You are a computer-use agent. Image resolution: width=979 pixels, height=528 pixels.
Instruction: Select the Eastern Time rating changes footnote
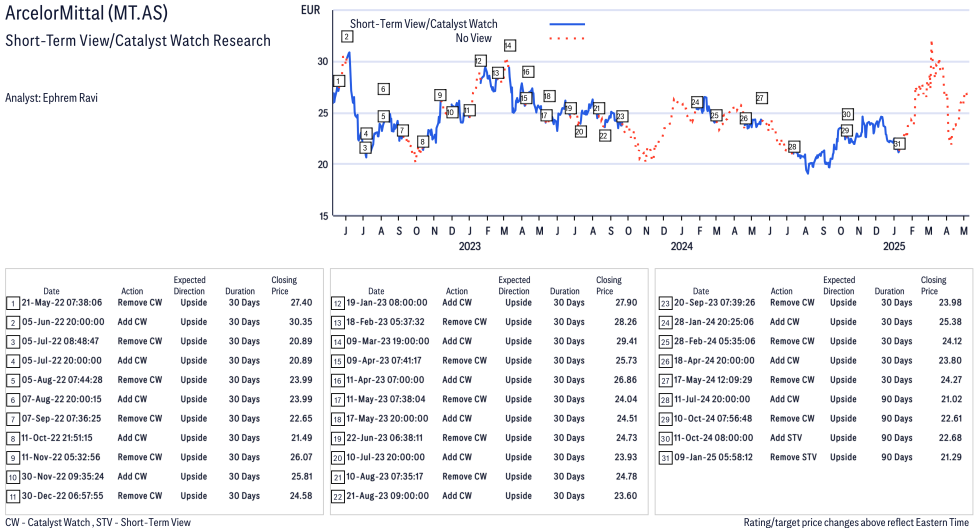(x=856, y=522)
